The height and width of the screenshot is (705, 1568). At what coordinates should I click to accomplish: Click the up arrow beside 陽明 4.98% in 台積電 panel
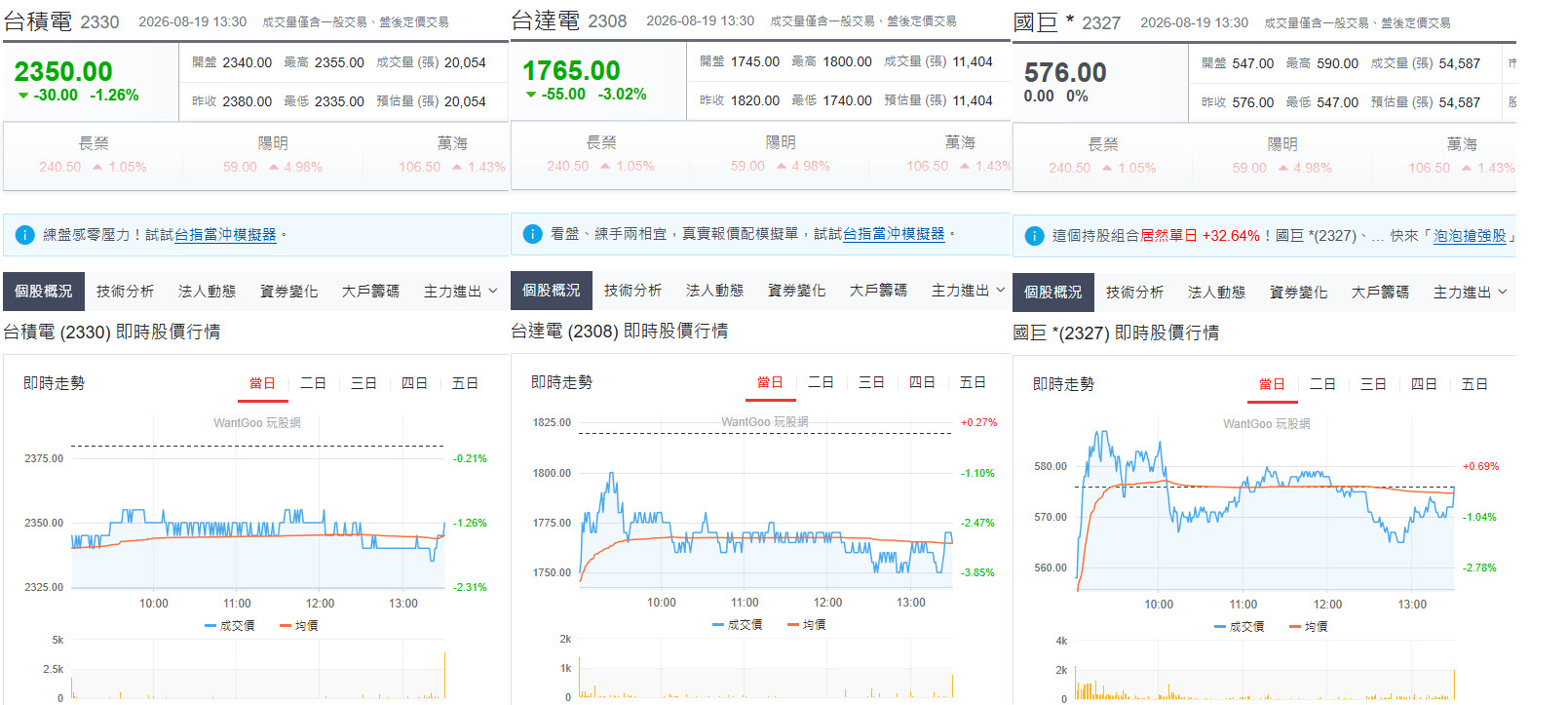click(274, 167)
